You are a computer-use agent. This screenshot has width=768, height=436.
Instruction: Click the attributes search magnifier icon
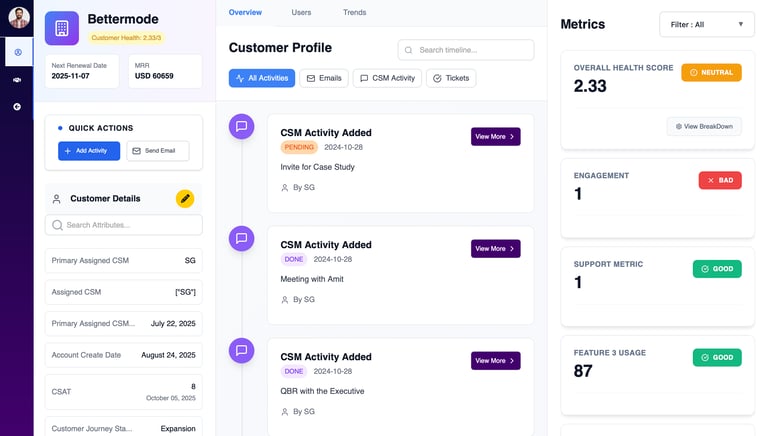point(57,225)
